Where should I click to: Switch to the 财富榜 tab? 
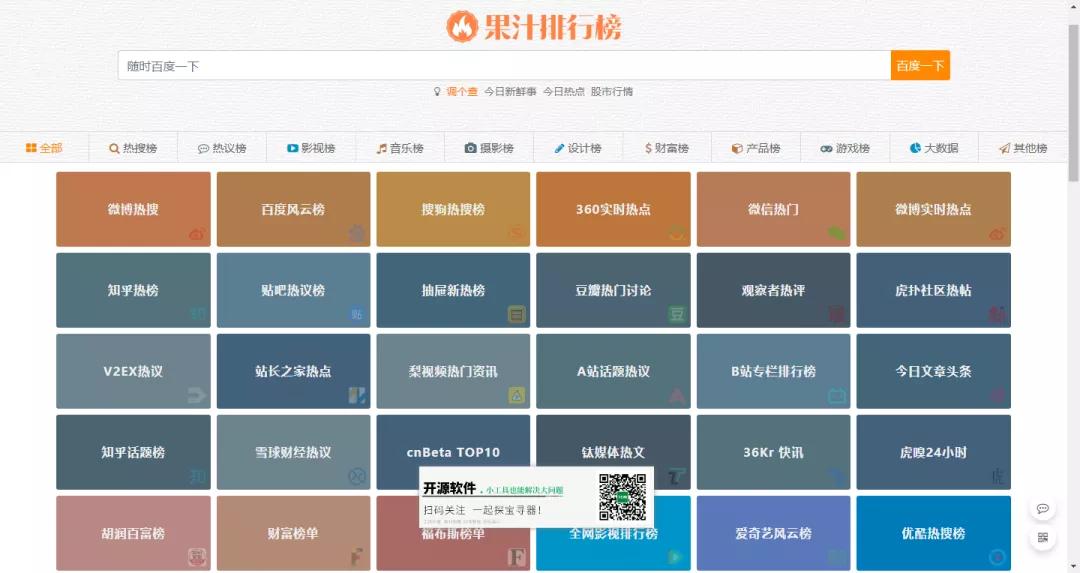pos(667,148)
